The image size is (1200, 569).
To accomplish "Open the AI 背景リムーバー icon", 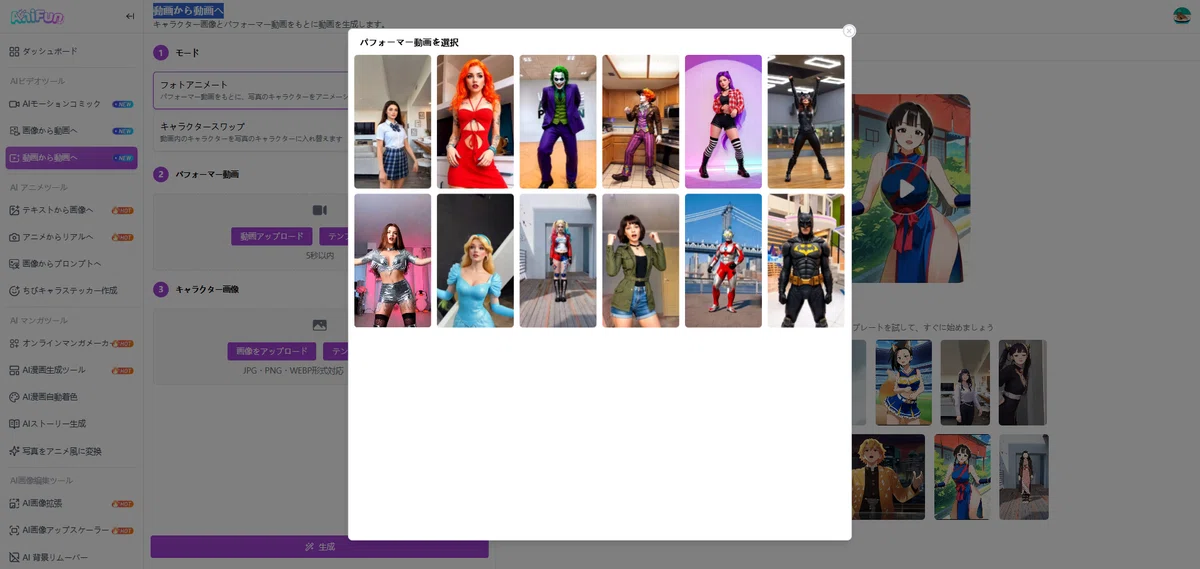I will pyautogui.click(x=14, y=557).
